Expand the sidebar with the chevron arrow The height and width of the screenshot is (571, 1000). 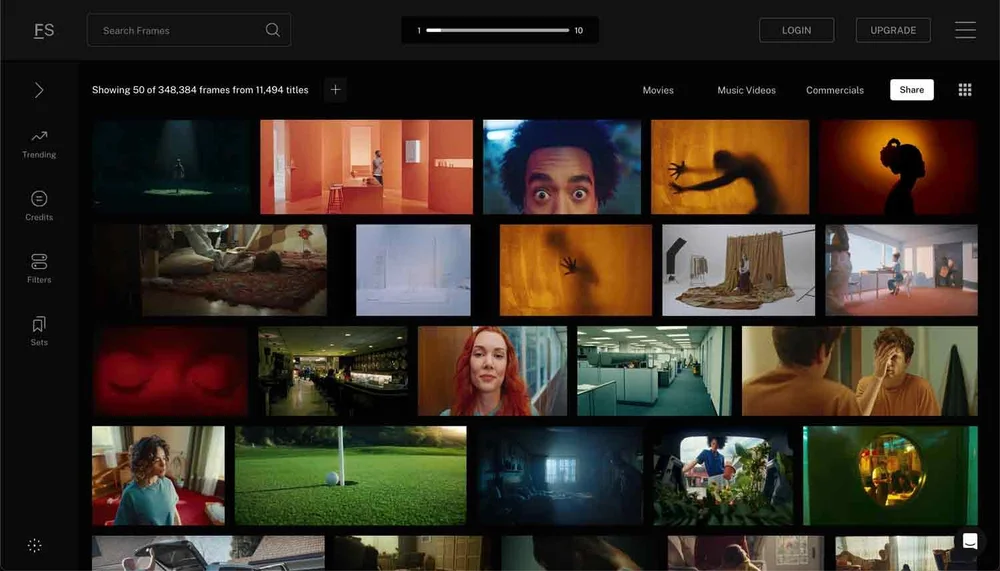point(39,90)
